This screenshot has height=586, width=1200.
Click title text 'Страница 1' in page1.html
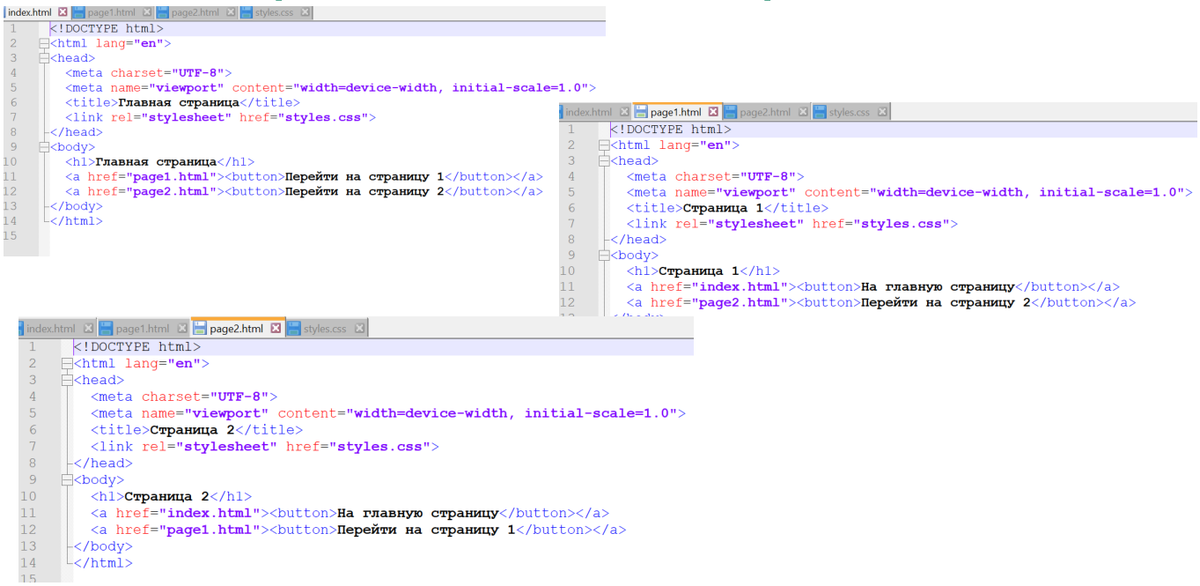tap(724, 208)
